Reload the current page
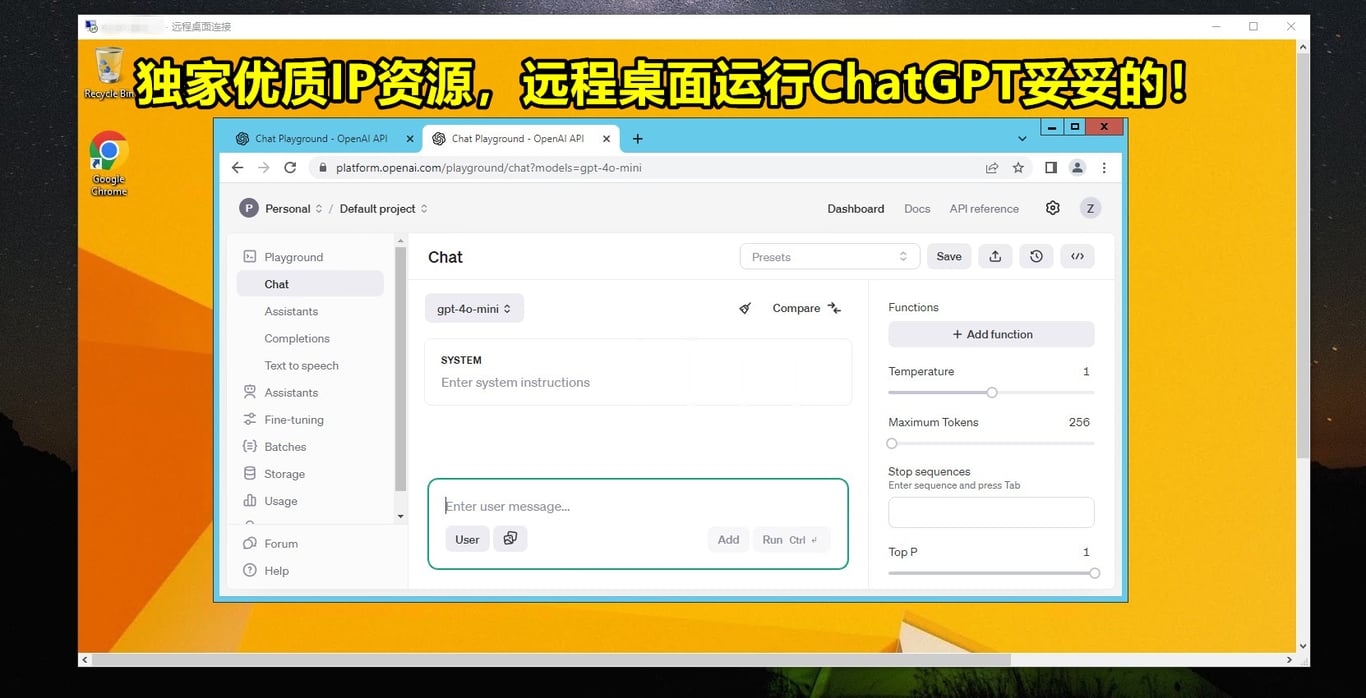1366x698 pixels. (290, 168)
